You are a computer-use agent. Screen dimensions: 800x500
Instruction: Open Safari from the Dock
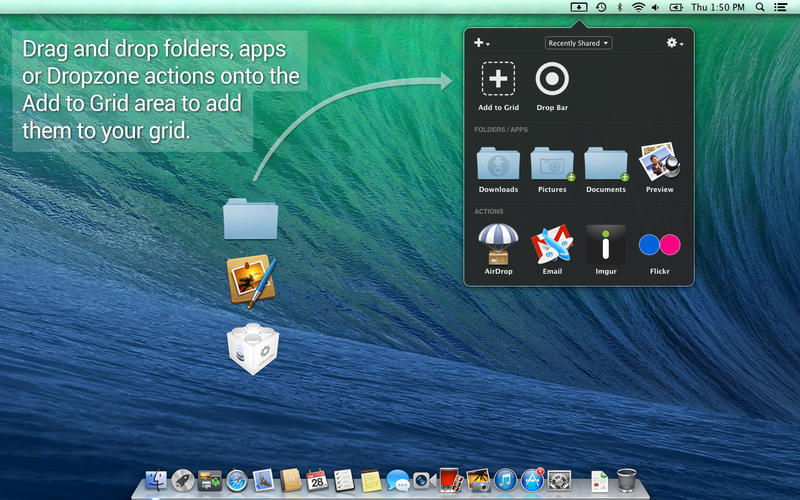coord(237,481)
